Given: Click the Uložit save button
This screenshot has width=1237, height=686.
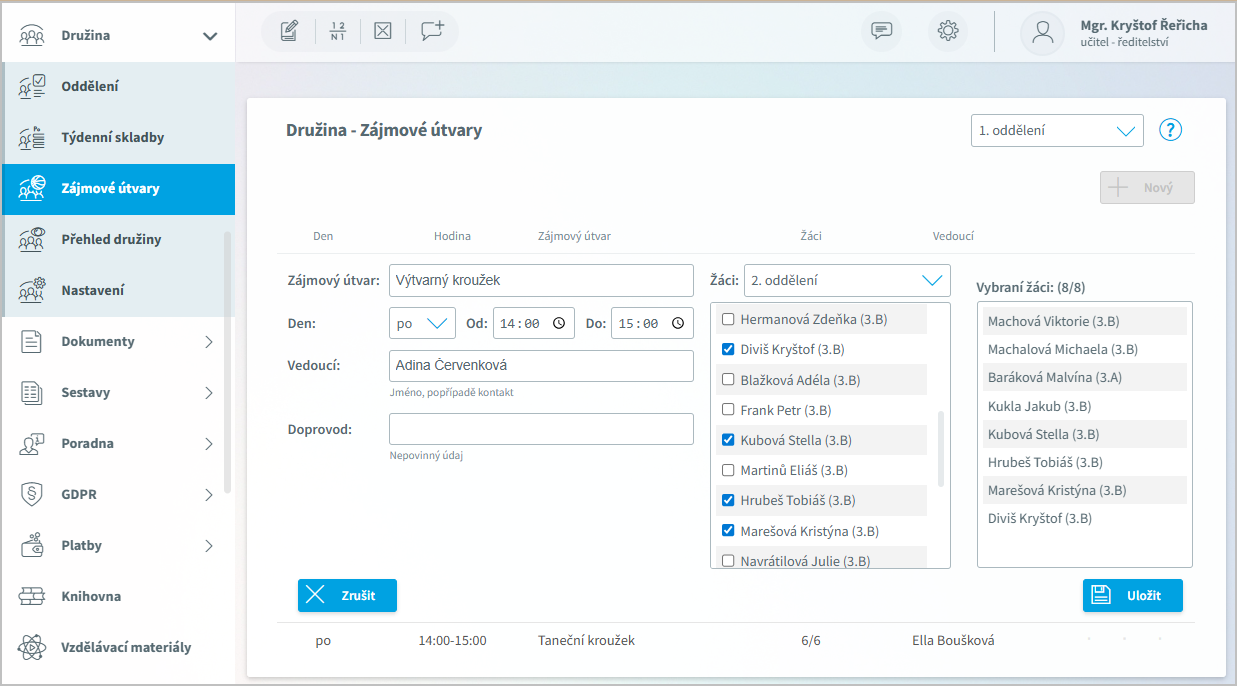Looking at the screenshot, I should pos(1132,595).
